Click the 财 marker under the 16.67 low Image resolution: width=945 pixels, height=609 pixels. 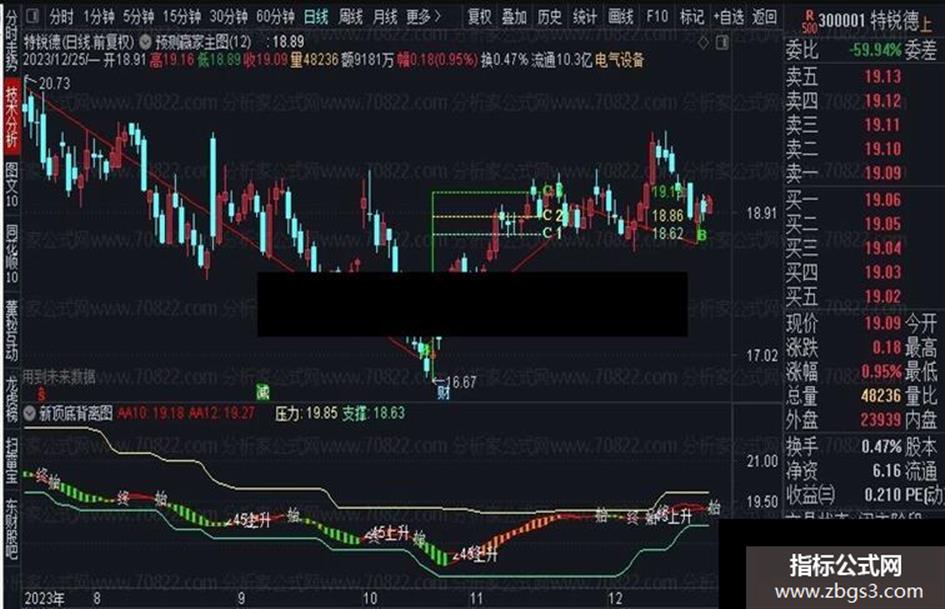pyautogui.click(x=444, y=393)
